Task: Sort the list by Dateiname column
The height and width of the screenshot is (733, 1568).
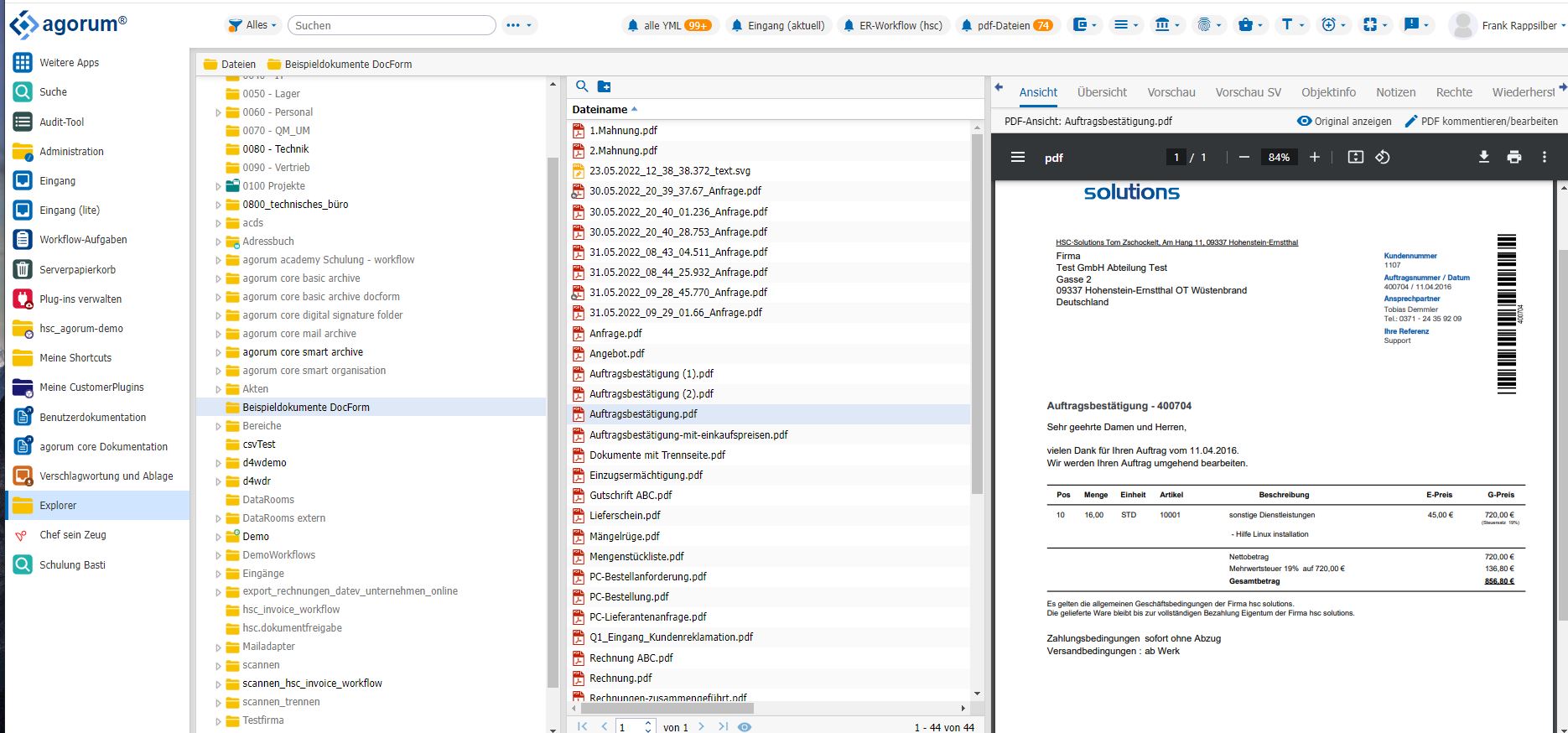Action: tap(600, 109)
